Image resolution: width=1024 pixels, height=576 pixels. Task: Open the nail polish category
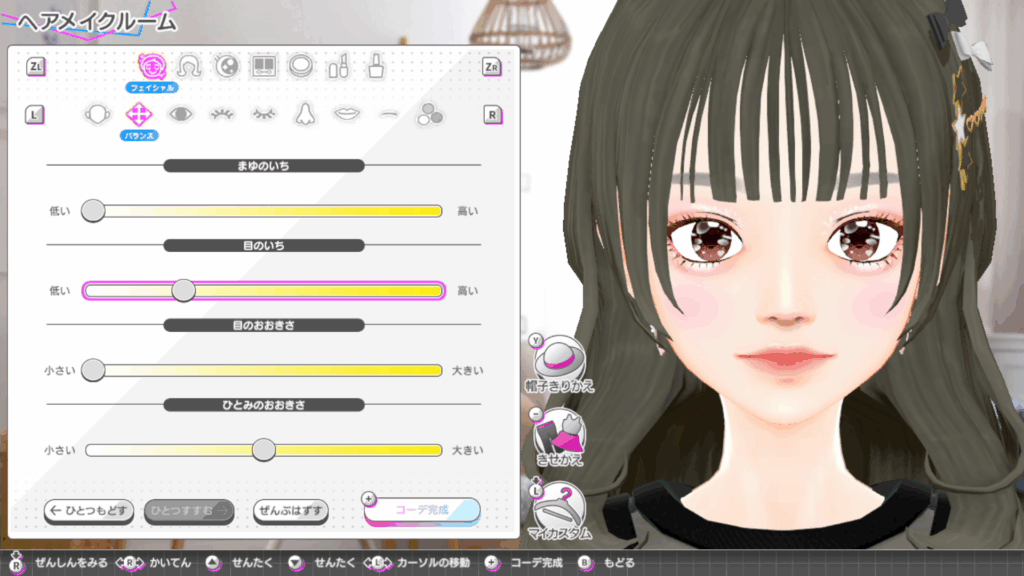point(375,66)
